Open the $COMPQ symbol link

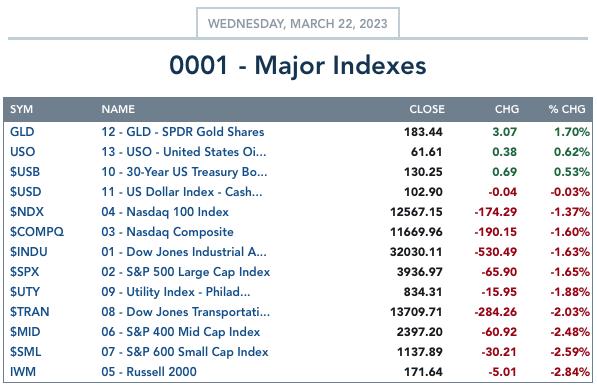(37, 232)
